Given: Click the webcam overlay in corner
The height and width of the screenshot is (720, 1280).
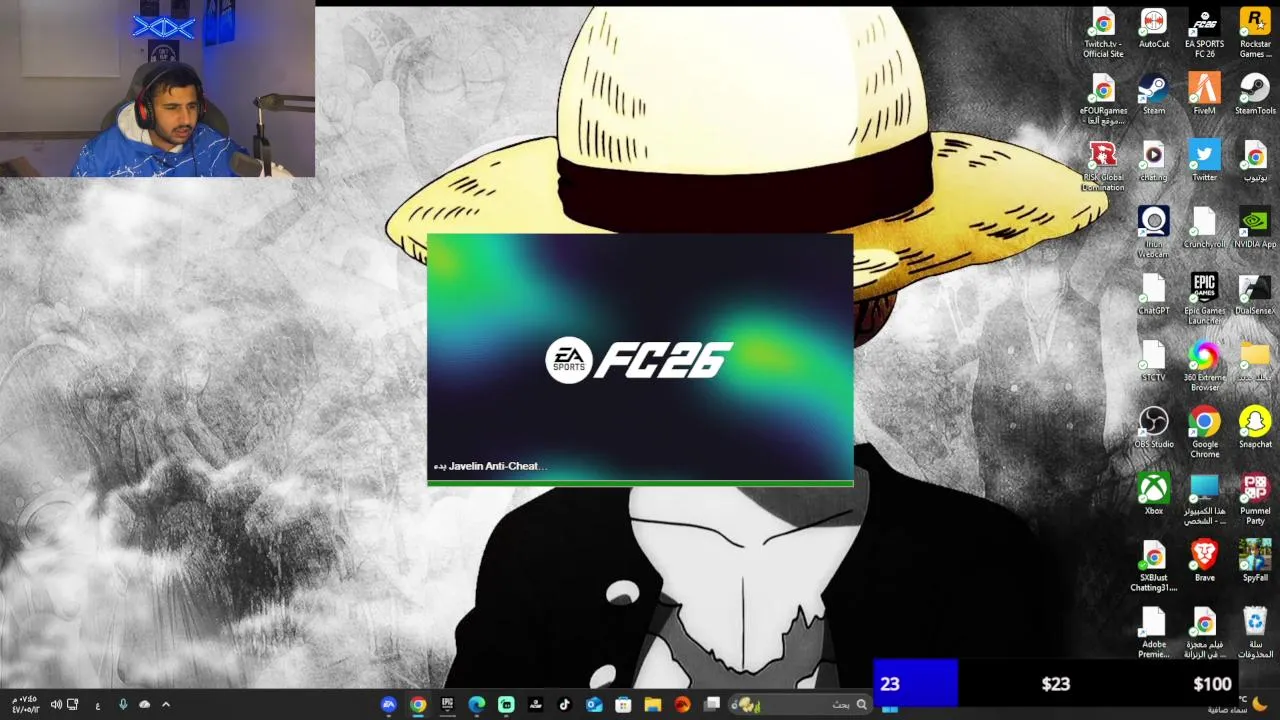Looking at the screenshot, I should 157,89.
